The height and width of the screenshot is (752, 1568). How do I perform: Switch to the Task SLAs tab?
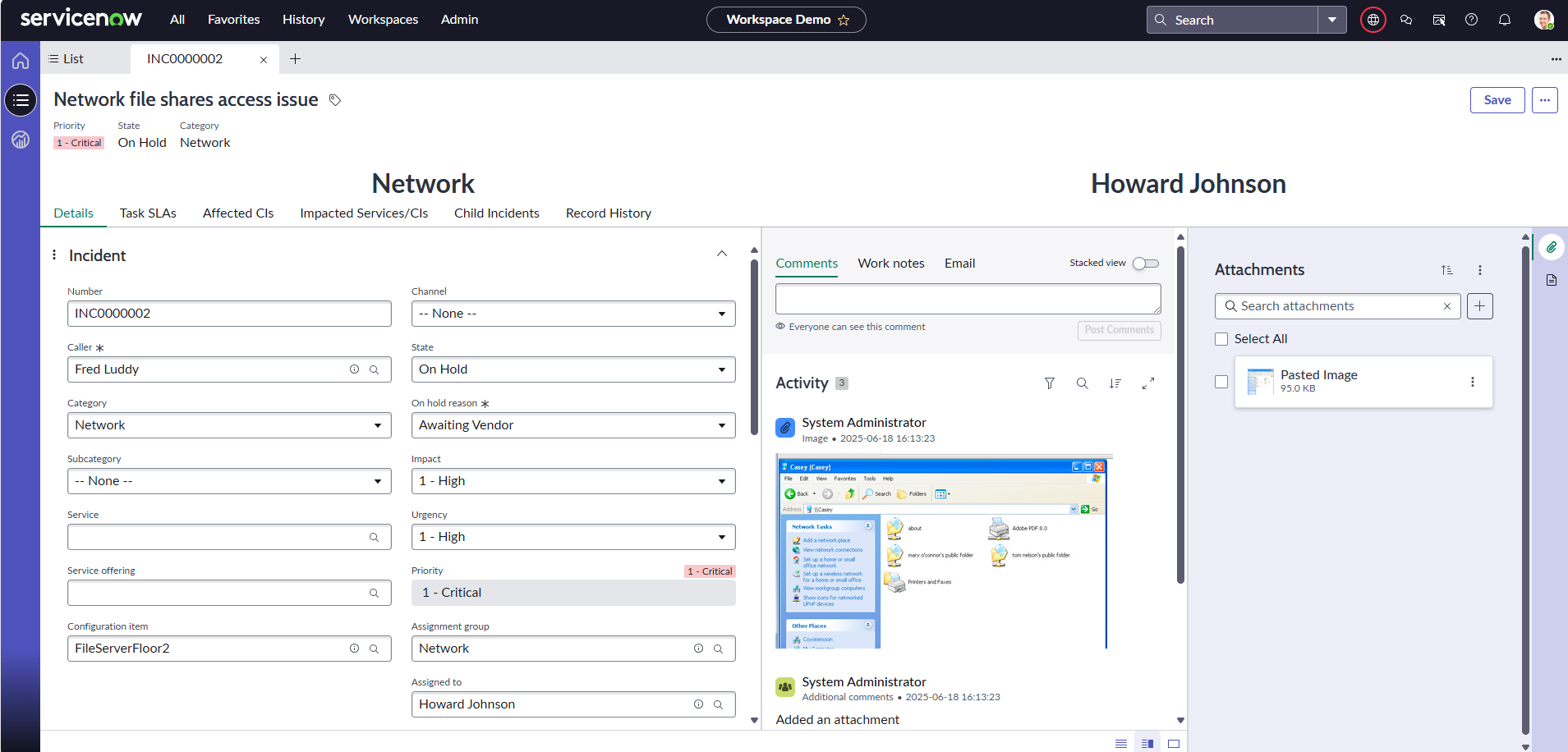(x=148, y=213)
